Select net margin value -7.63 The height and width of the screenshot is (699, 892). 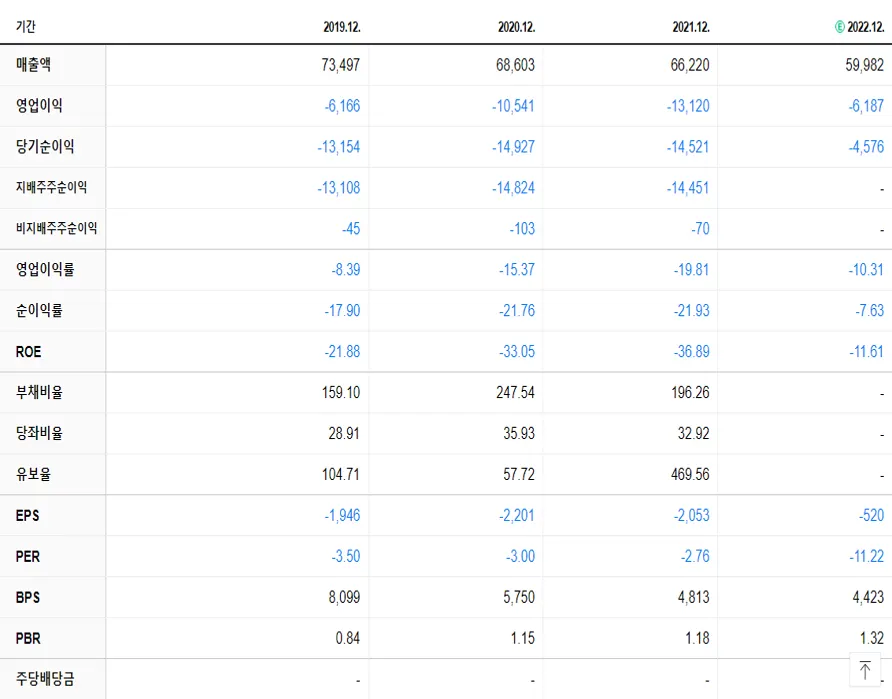[870, 311]
